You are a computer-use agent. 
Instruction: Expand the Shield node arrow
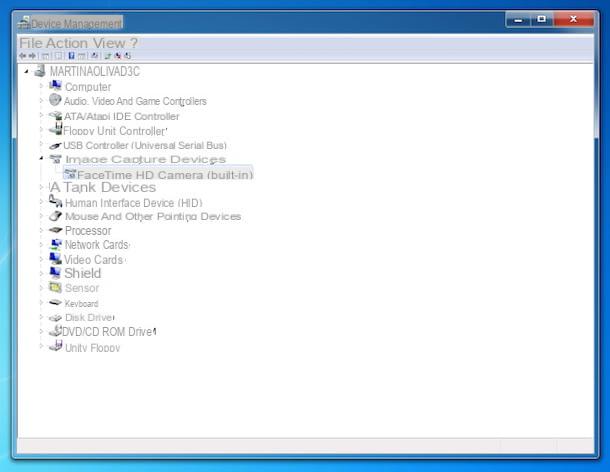tap(41, 274)
